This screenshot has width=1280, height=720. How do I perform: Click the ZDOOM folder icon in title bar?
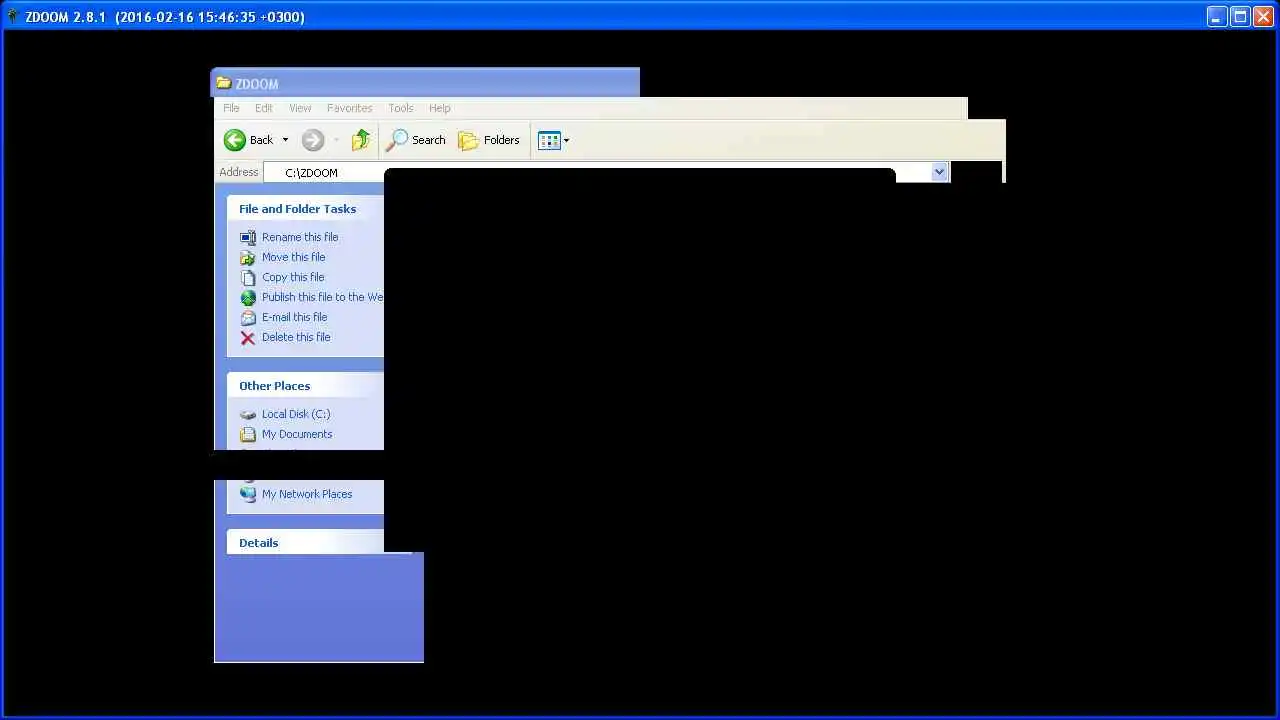pos(224,83)
